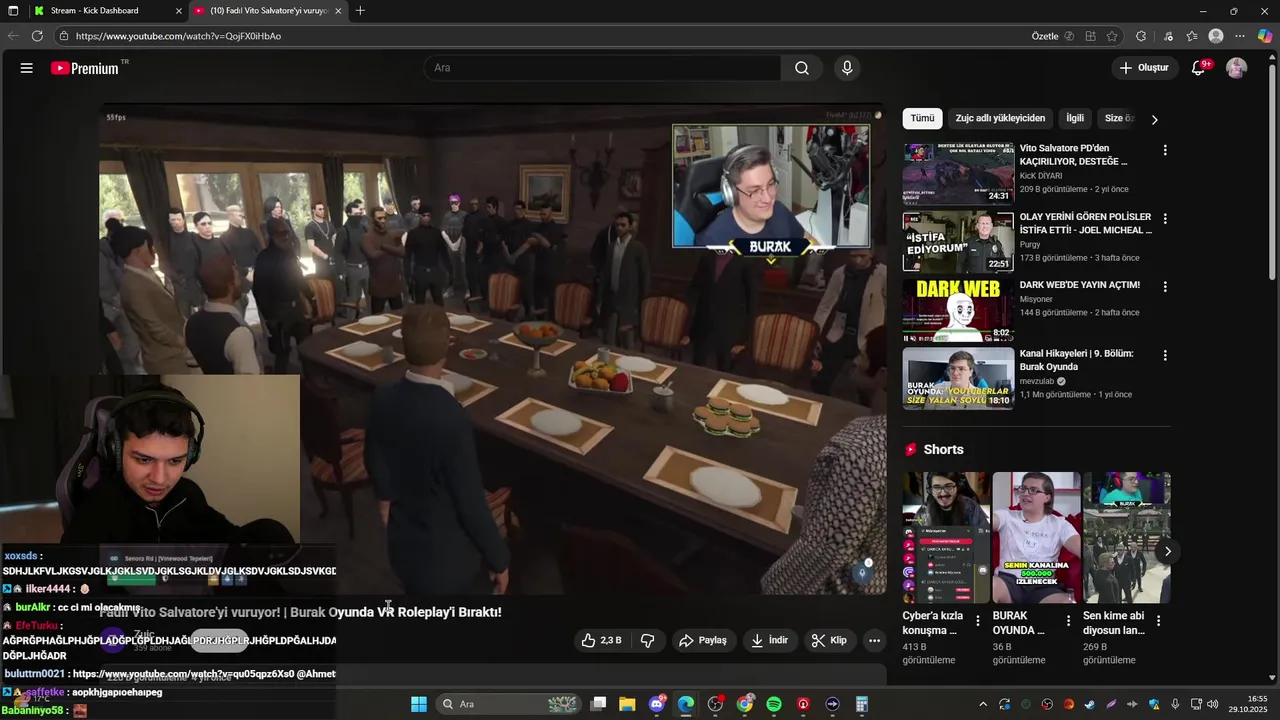Open options for OLAY YERİNİ GÖREN video
The width and height of the screenshot is (1280, 720).
click(1165, 218)
